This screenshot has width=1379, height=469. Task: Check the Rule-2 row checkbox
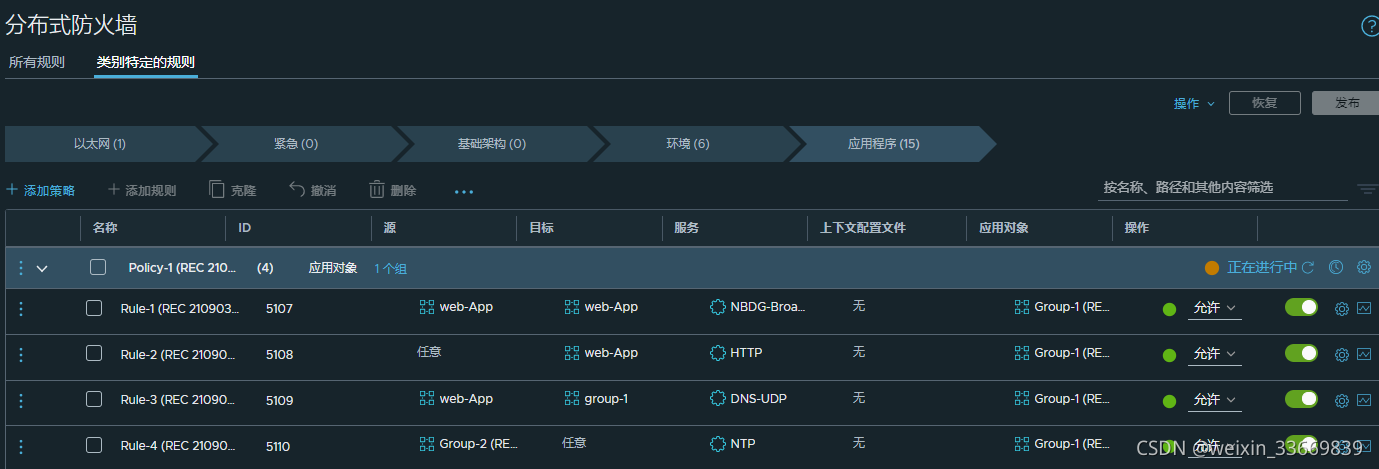(x=94, y=353)
